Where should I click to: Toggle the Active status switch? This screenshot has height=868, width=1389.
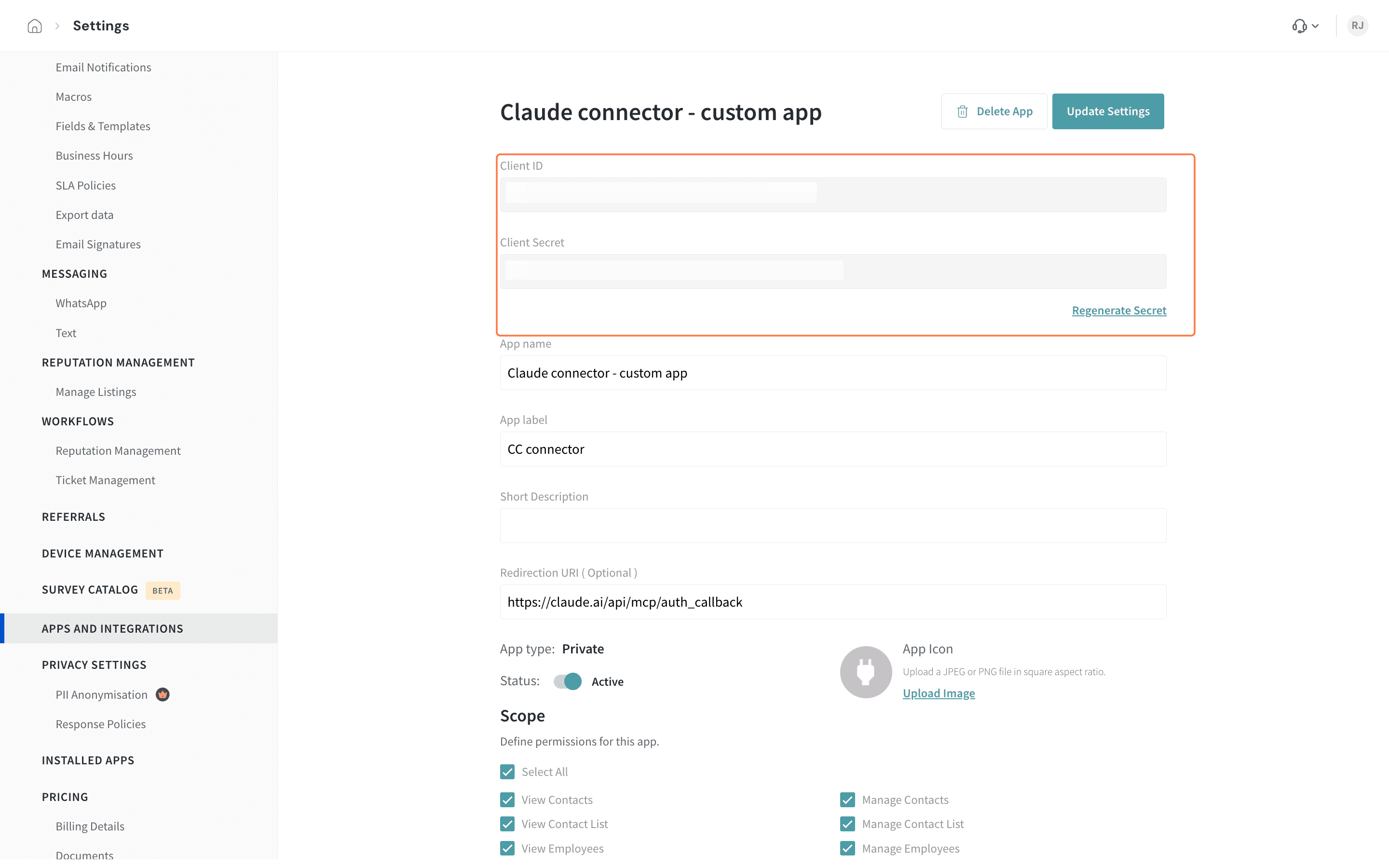[x=567, y=681]
